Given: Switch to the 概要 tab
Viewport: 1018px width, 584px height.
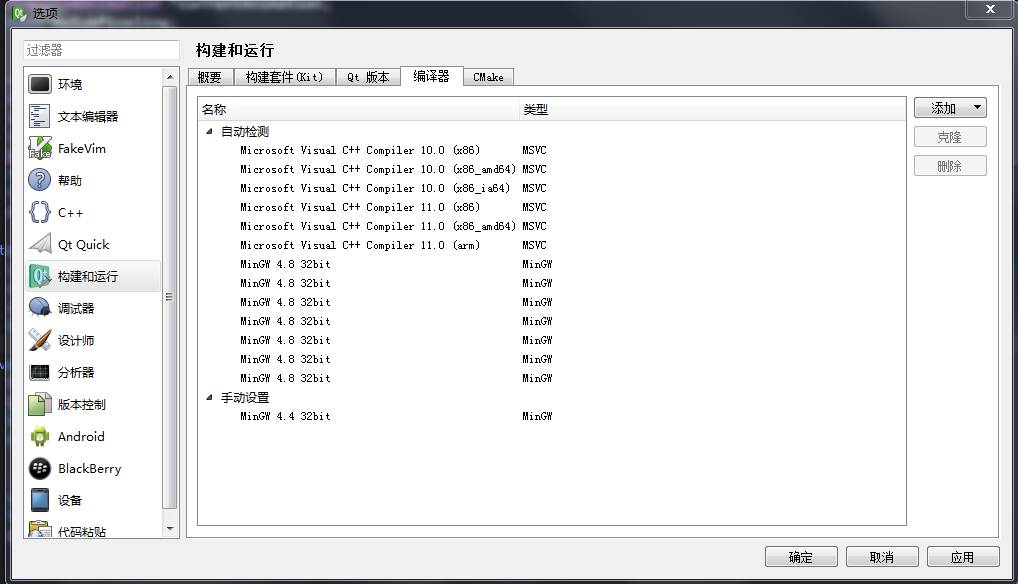Looking at the screenshot, I should 209,77.
